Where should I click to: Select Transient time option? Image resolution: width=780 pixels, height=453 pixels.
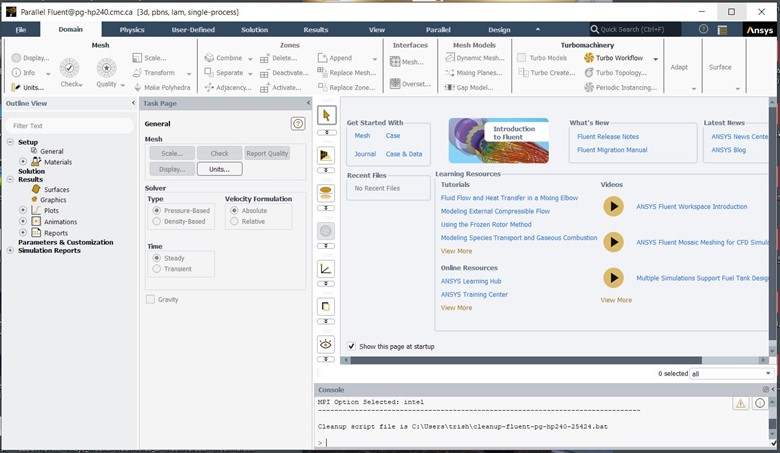click(157, 269)
